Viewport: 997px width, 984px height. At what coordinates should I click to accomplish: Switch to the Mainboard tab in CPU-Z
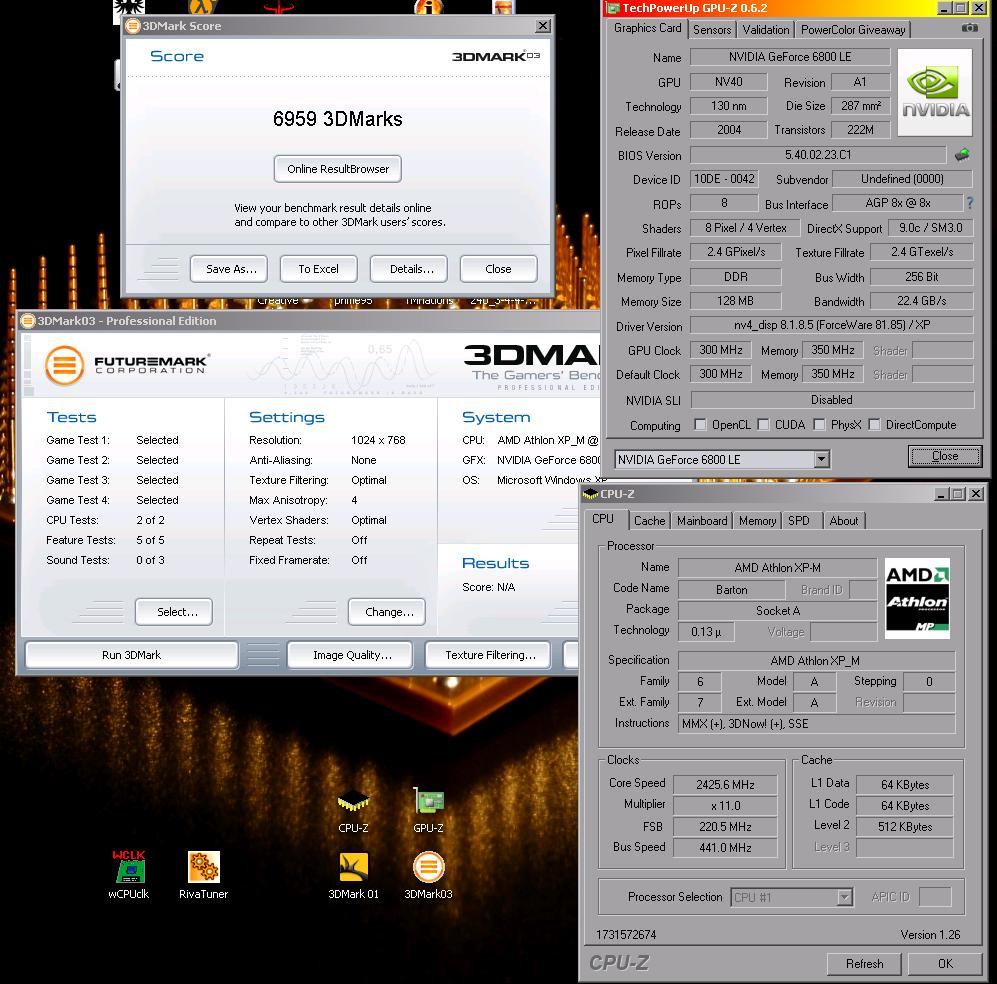[702, 521]
